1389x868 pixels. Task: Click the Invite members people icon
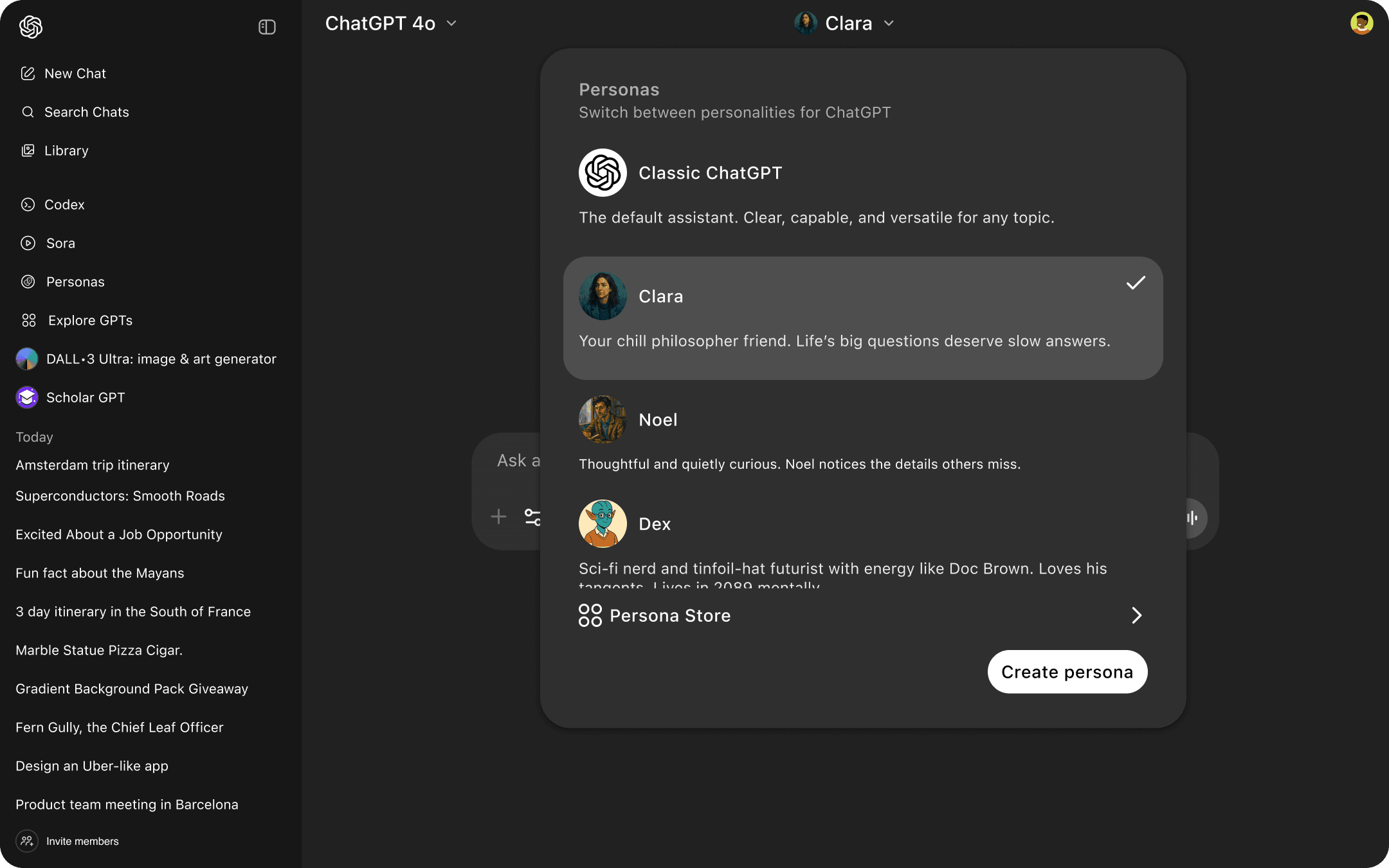[x=27, y=841]
